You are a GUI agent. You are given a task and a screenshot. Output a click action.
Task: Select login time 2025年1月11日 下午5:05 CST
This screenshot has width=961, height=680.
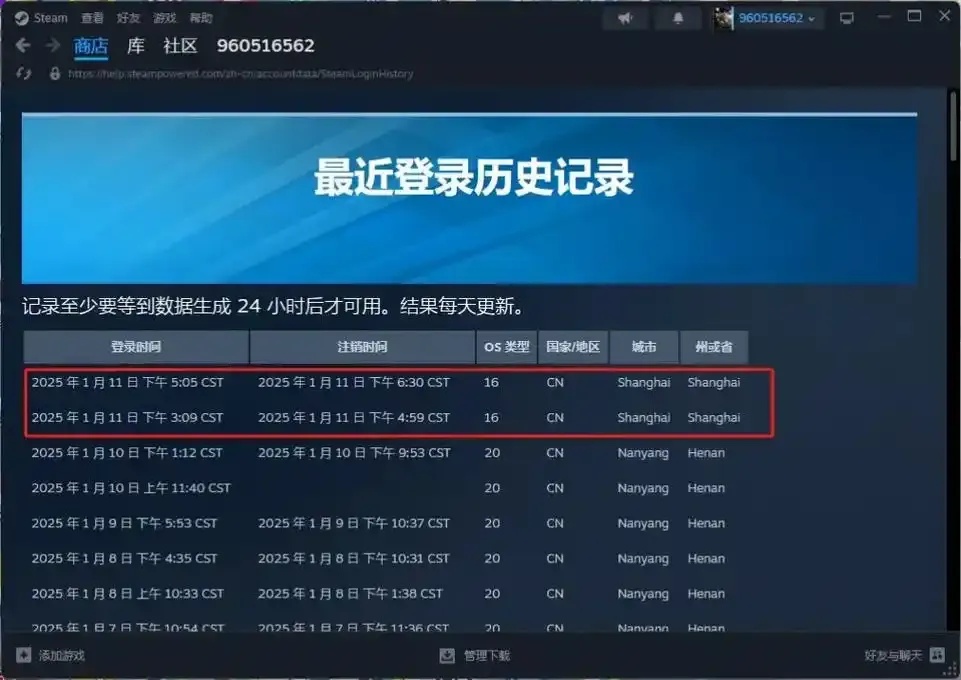click(127, 382)
